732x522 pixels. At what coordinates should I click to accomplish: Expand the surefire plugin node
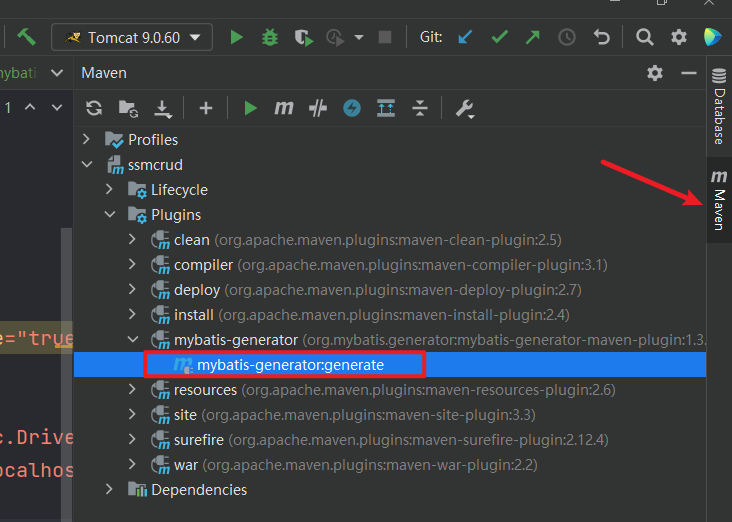click(x=132, y=439)
